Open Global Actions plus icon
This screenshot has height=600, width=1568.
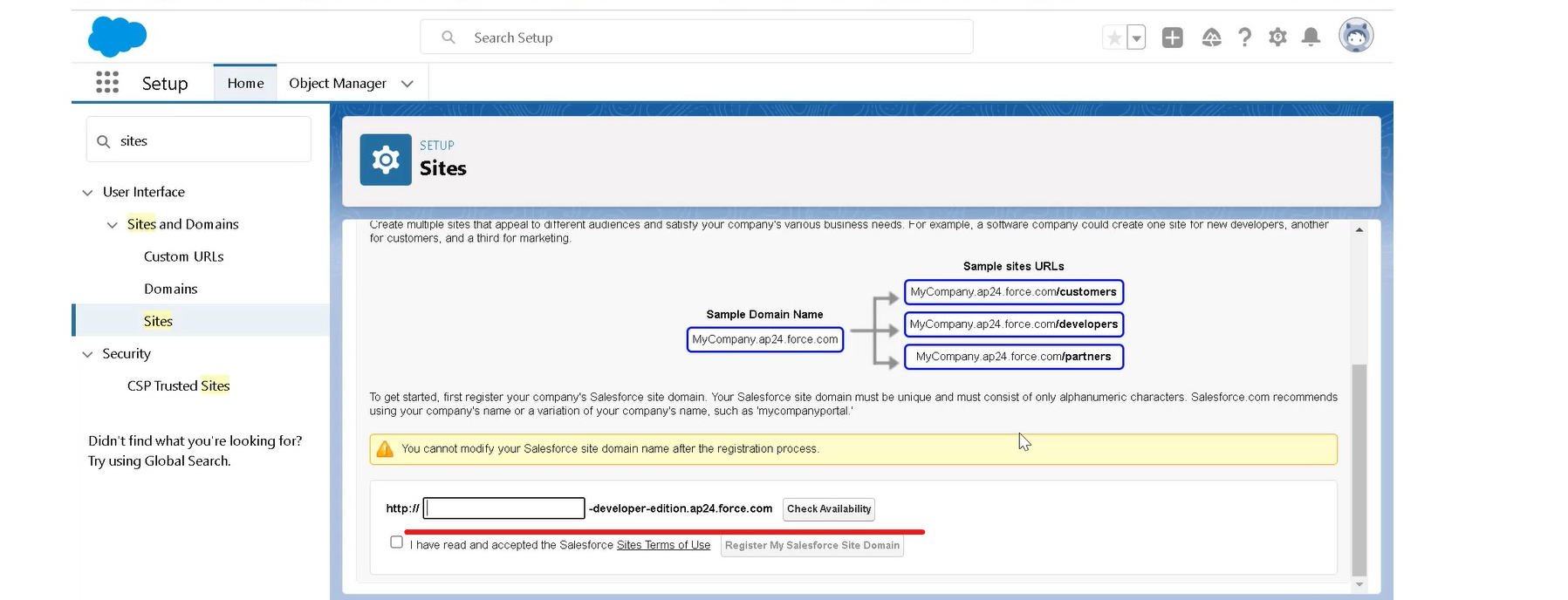[x=1173, y=37]
